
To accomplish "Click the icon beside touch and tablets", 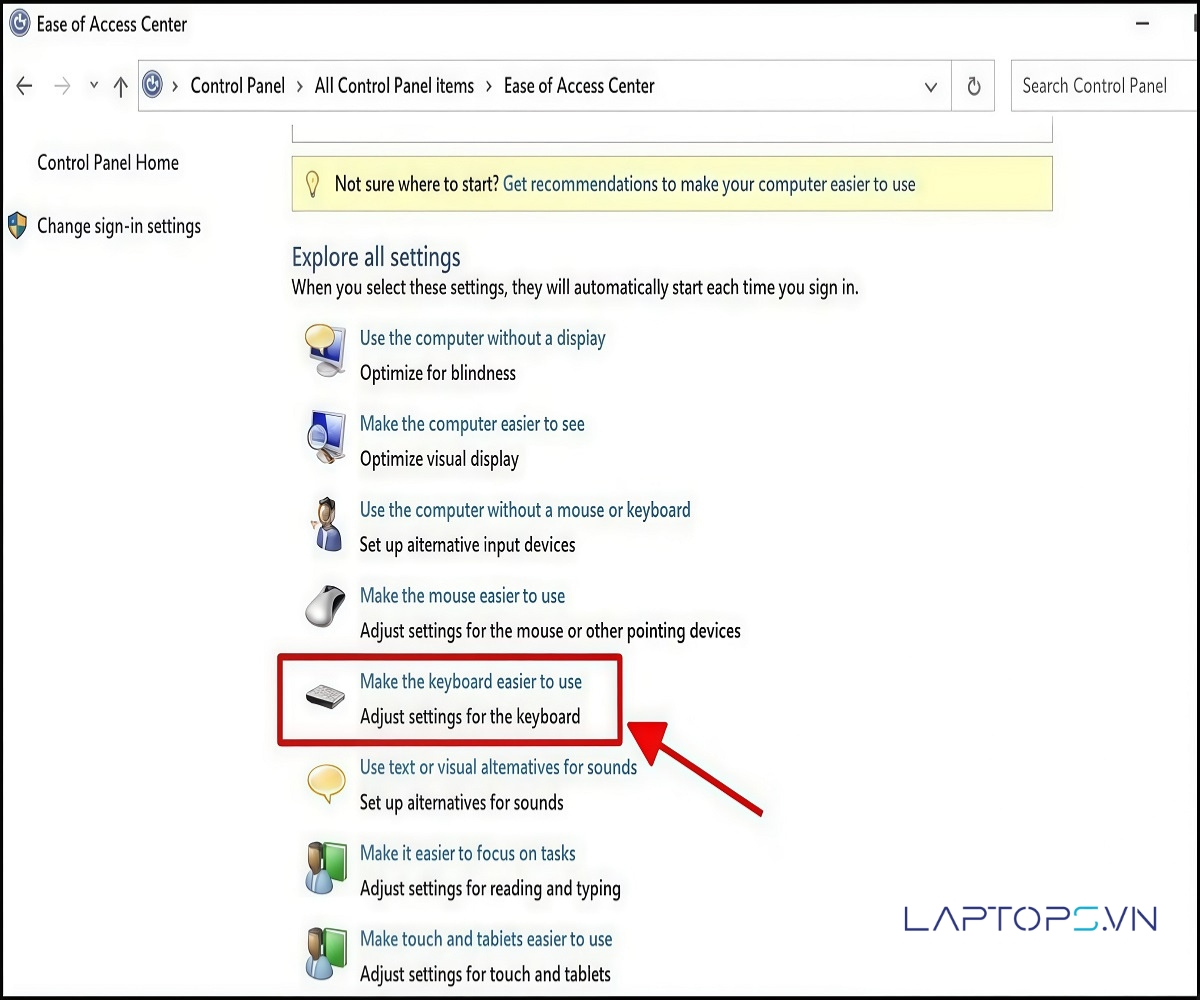I will (x=325, y=954).
